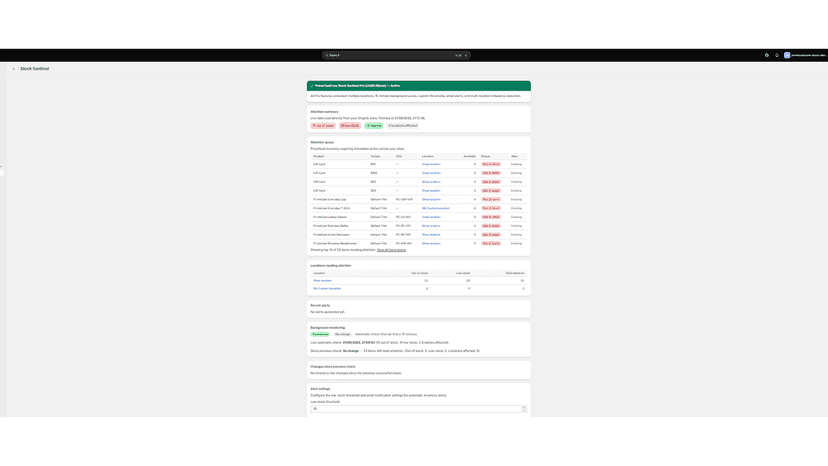
Task: Open Shop location link for PrimeCast Everyday Cap
Action: point(431,199)
